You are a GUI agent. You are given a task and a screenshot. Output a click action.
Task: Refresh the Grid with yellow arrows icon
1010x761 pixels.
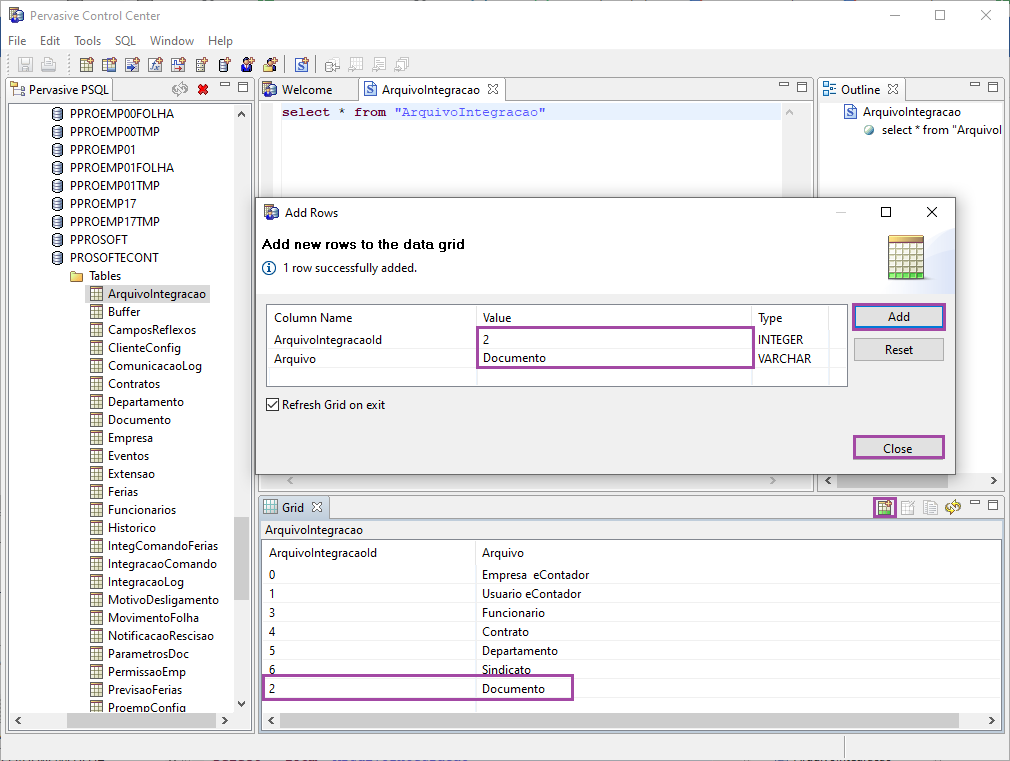coord(952,508)
